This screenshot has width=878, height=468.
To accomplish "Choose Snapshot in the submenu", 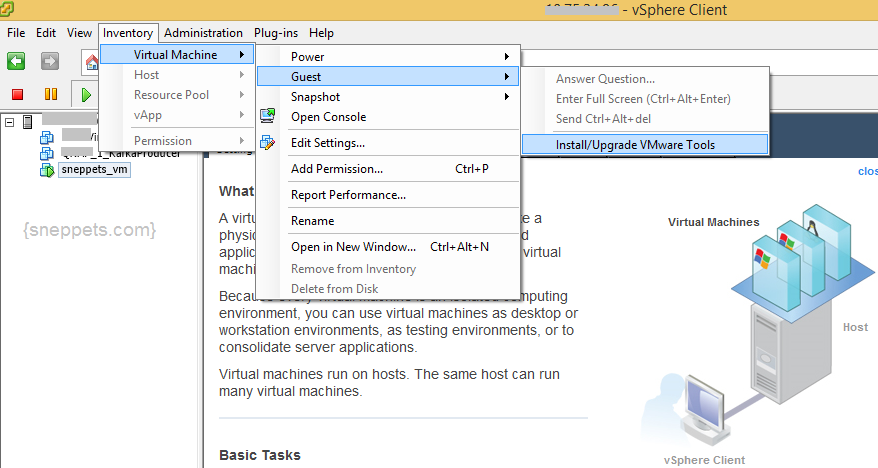I will pos(388,97).
